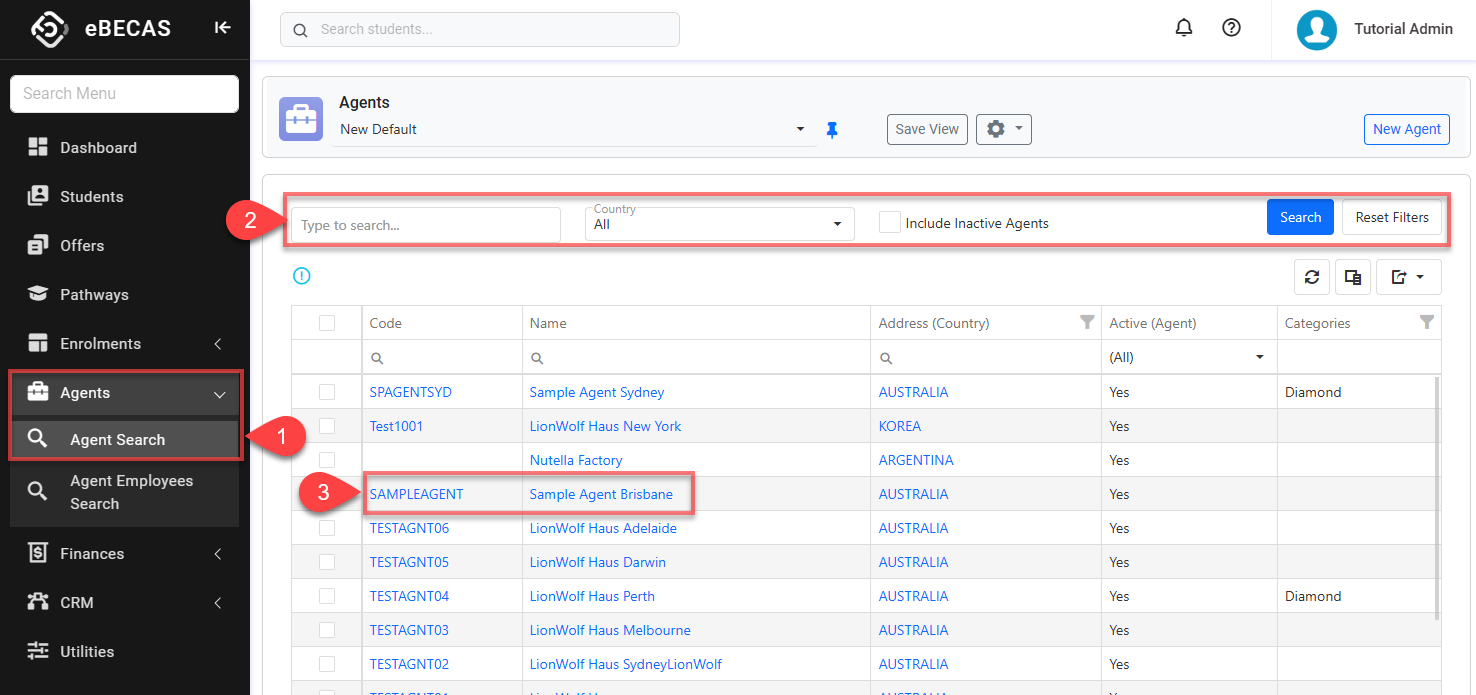Image resolution: width=1476 pixels, height=695 pixels.
Task: Select Agent Employees Search menu item
Action: [130, 492]
